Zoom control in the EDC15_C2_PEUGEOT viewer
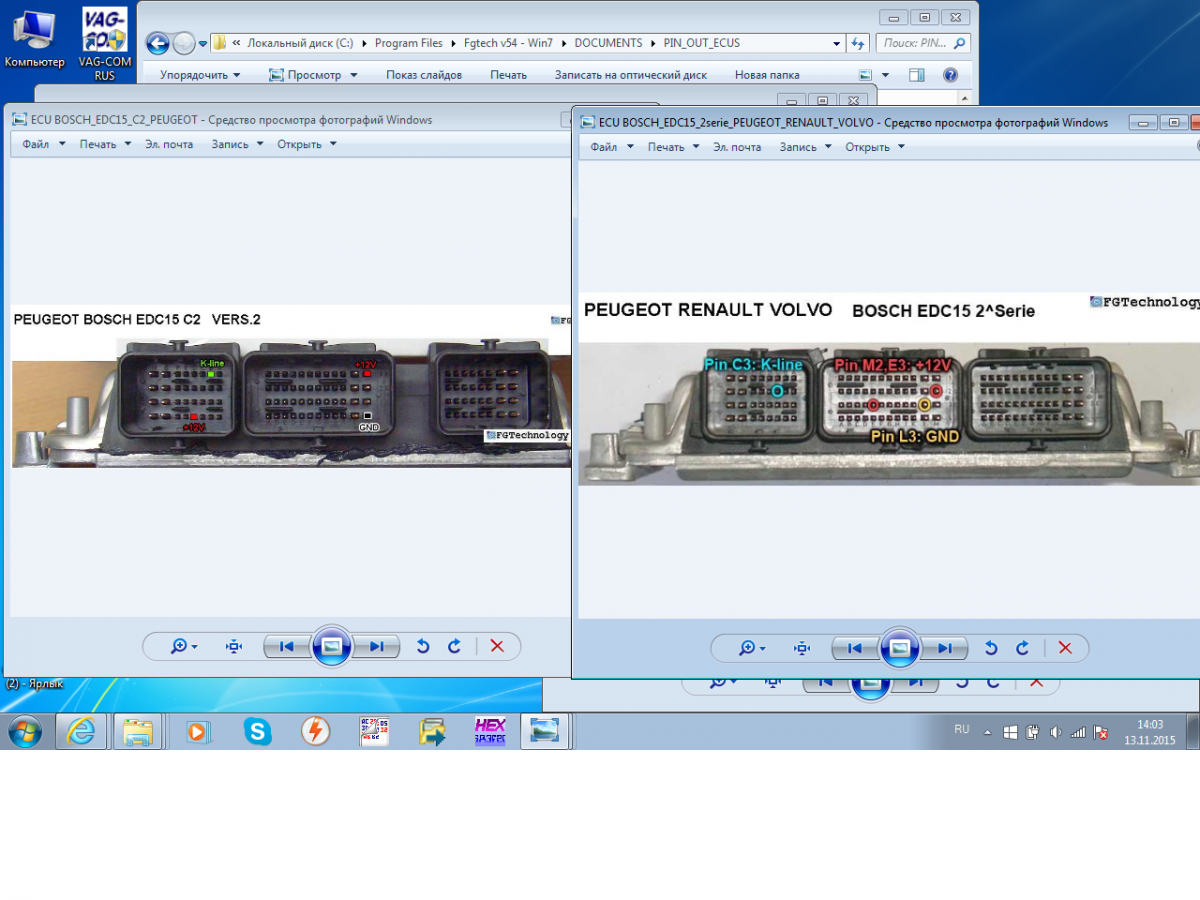 [x=184, y=647]
